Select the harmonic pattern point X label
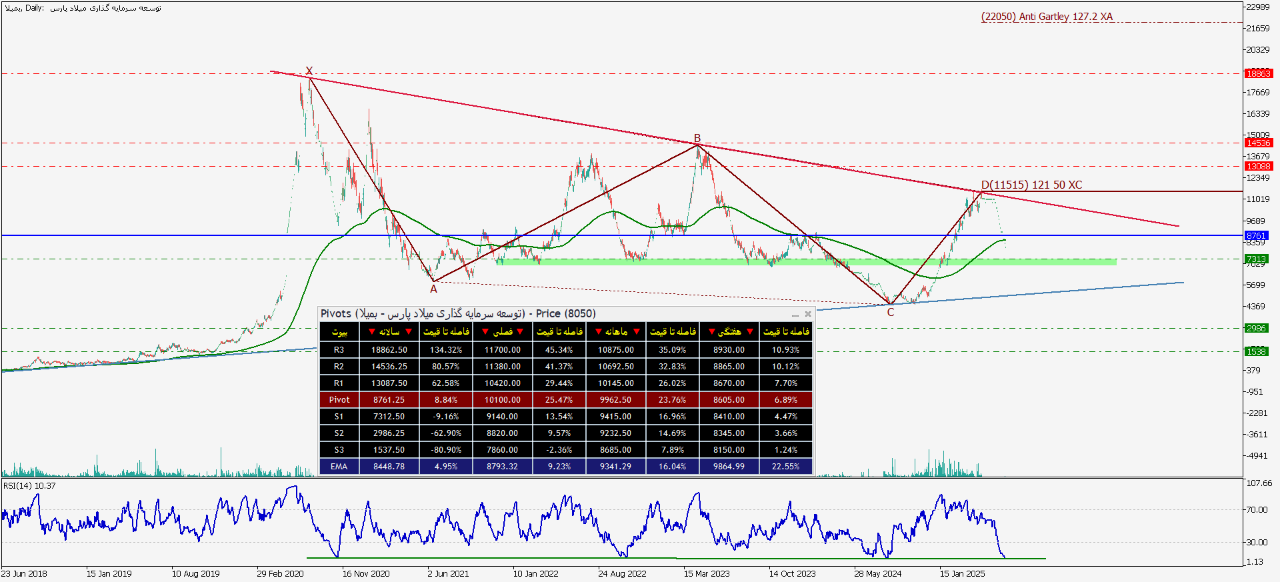 pyautogui.click(x=309, y=71)
